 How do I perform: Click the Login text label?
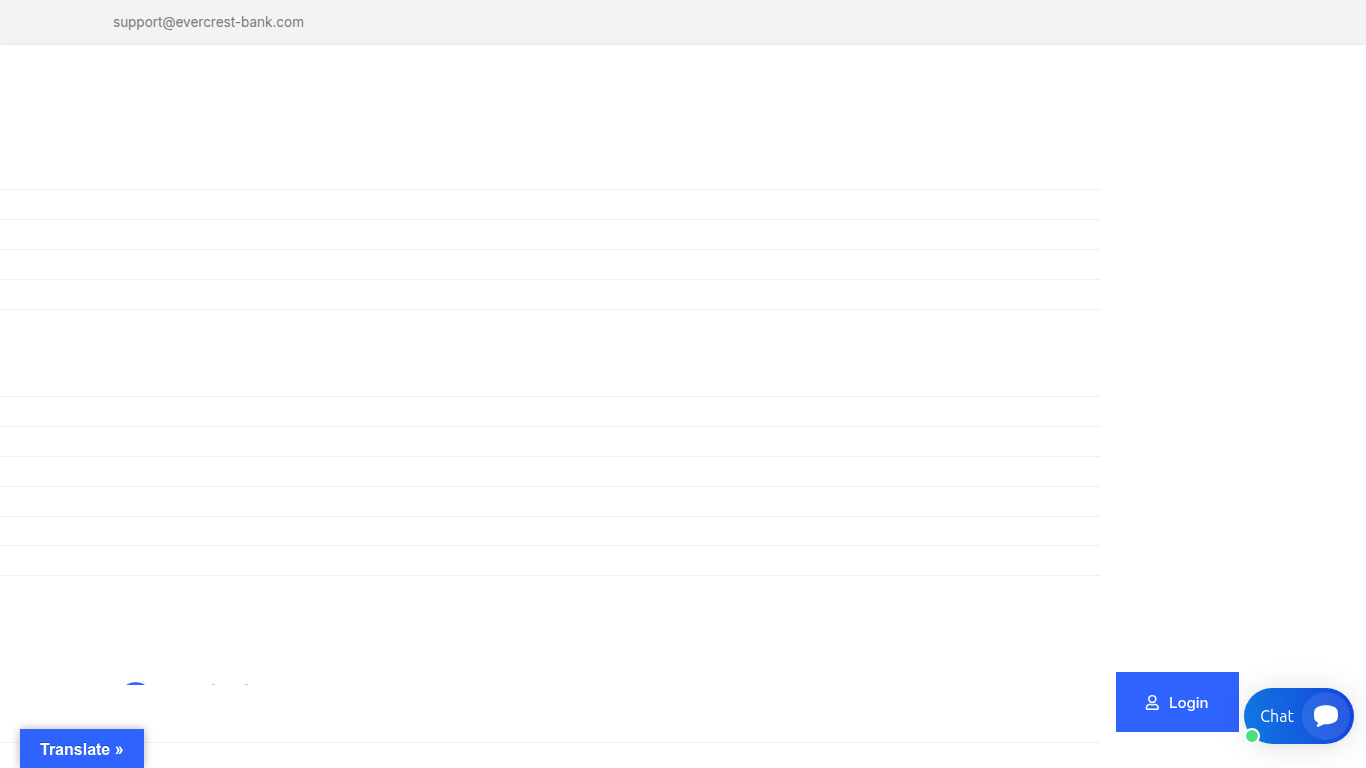1188,703
